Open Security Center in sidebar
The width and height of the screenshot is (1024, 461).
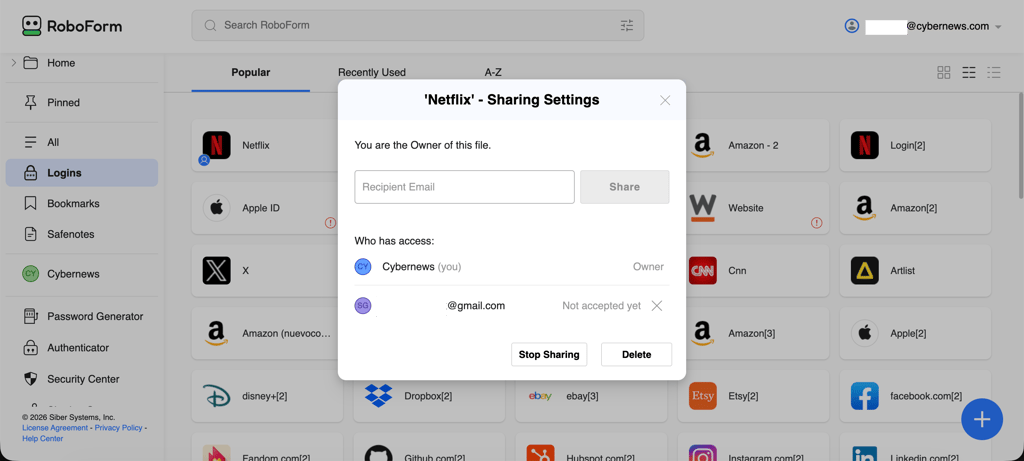pyautogui.click(x=82, y=379)
